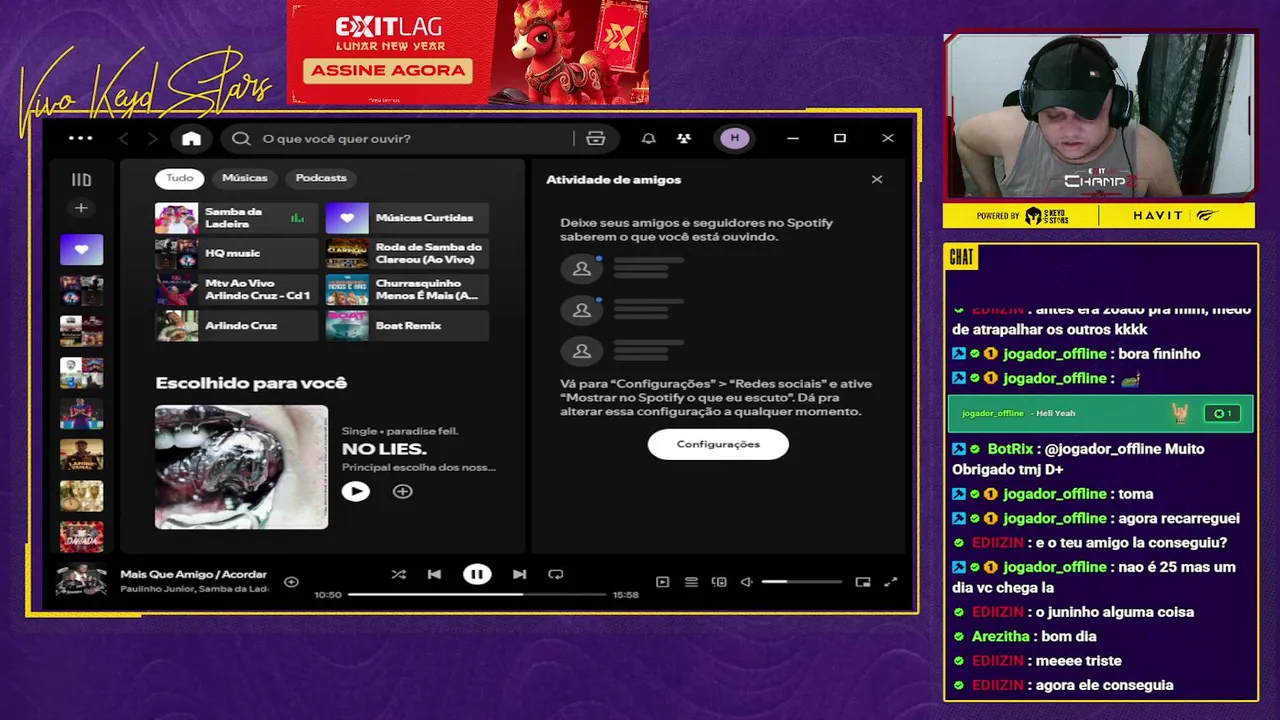Open 'Churrasquinho Menos É Mais' tile

pos(407,290)
